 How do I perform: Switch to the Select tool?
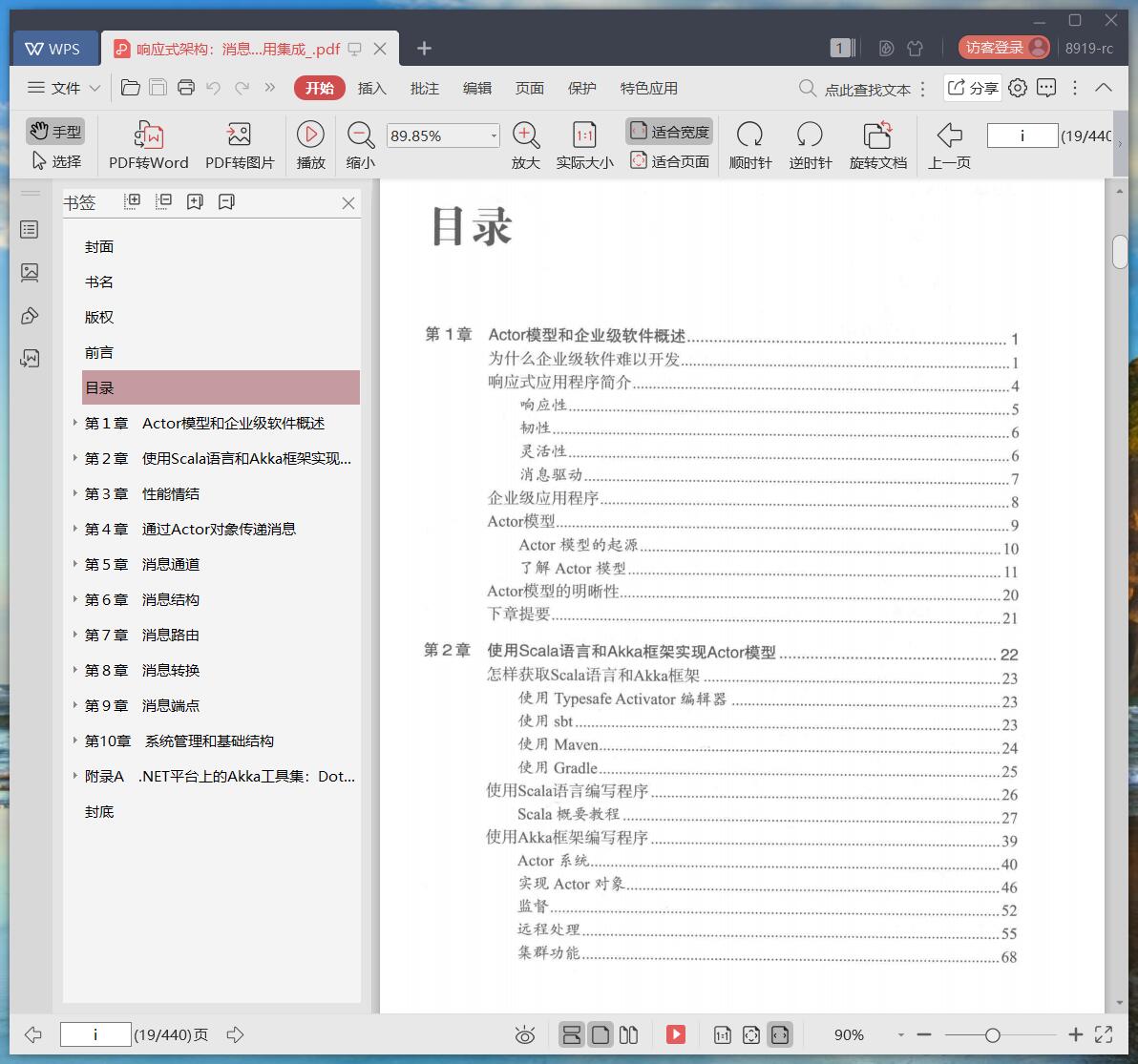(x=56, y=161)
